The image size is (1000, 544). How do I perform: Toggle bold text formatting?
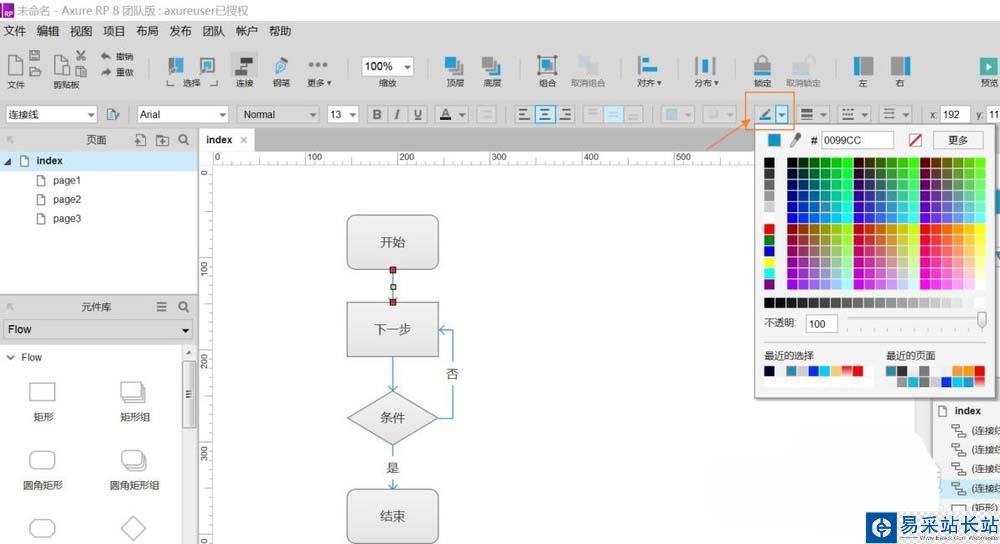point(377,114)
